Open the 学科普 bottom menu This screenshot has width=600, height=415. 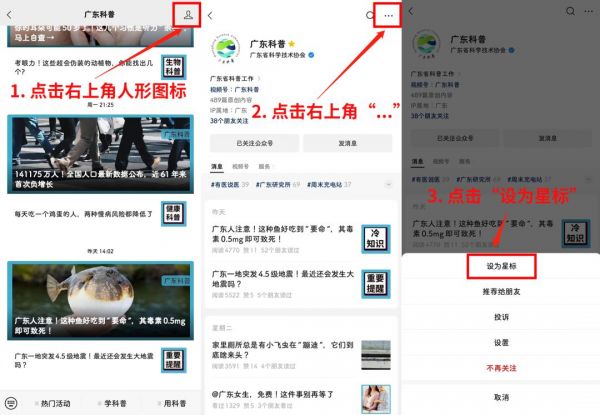[112, 403]
